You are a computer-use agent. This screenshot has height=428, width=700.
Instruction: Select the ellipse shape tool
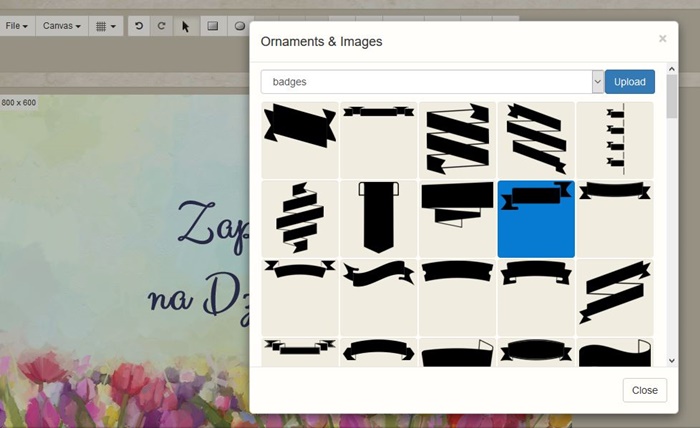240,26
